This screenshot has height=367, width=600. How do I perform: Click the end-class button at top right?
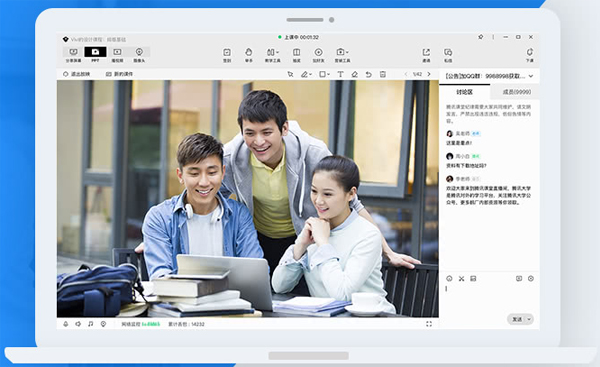click(530, 55)
